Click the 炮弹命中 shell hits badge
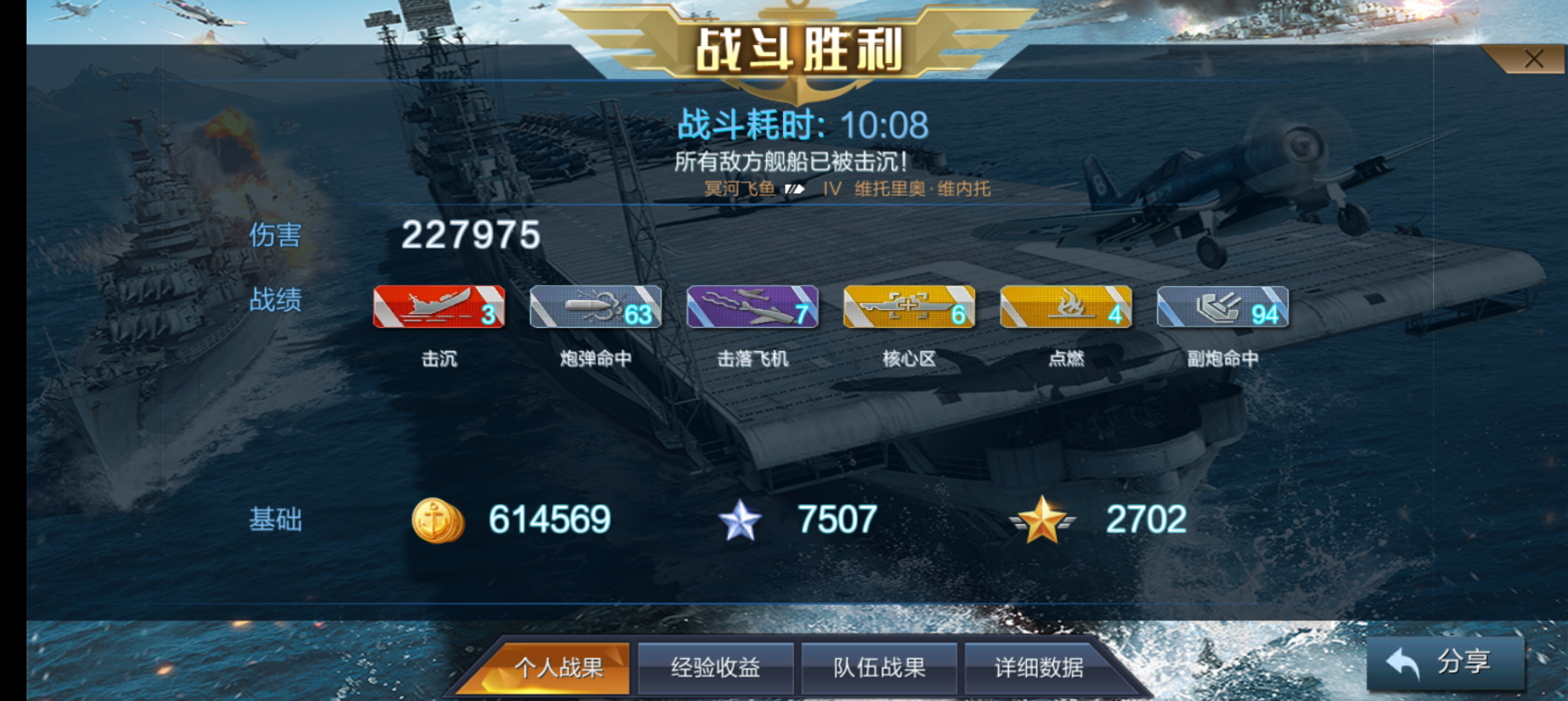 click(595, 307)
